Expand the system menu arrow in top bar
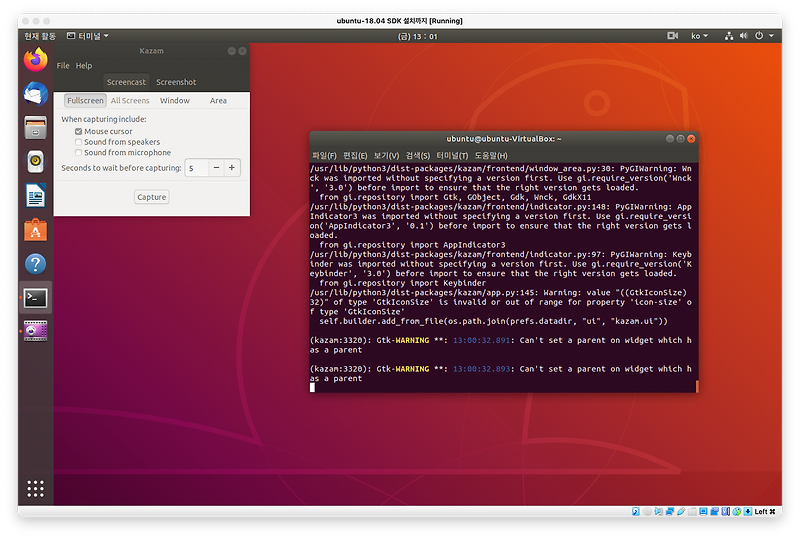800x539 pixels. [771, 36]
